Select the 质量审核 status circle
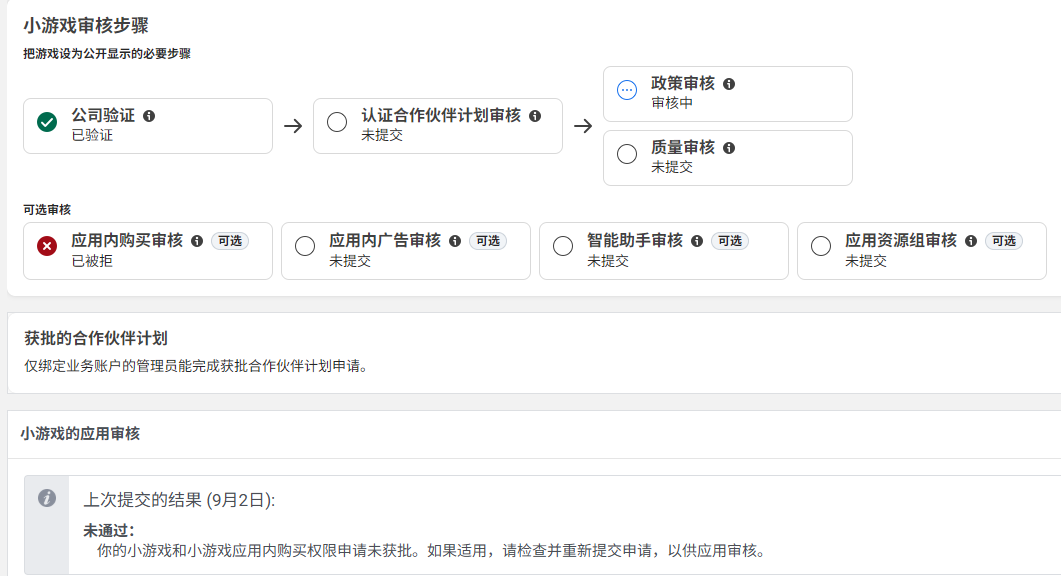 tap(627, 154)
